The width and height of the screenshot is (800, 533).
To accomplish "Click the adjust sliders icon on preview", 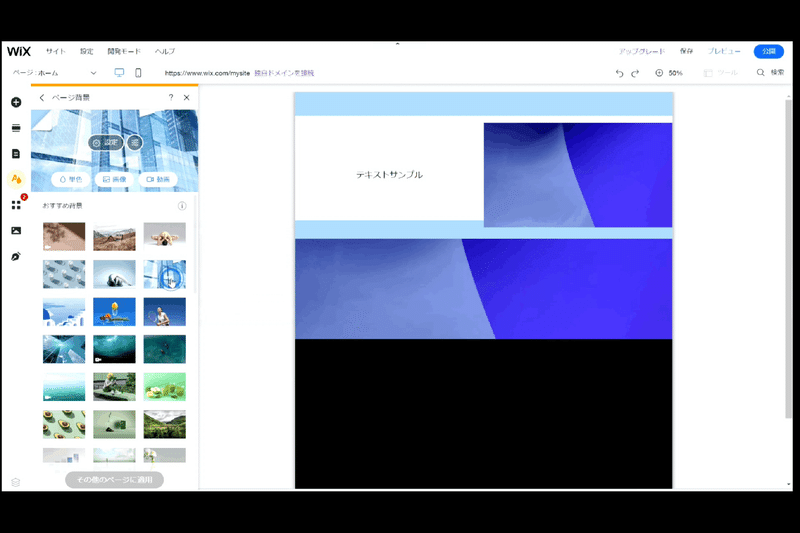I will (135, 143).
